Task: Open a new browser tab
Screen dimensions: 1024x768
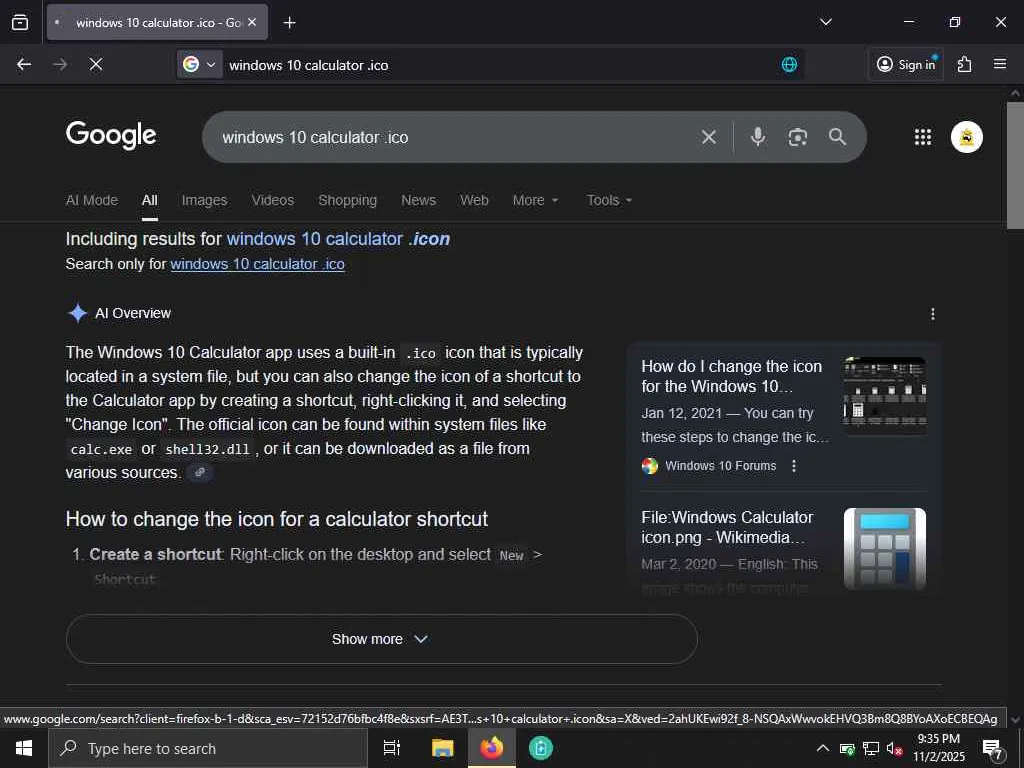Action: 289,23
